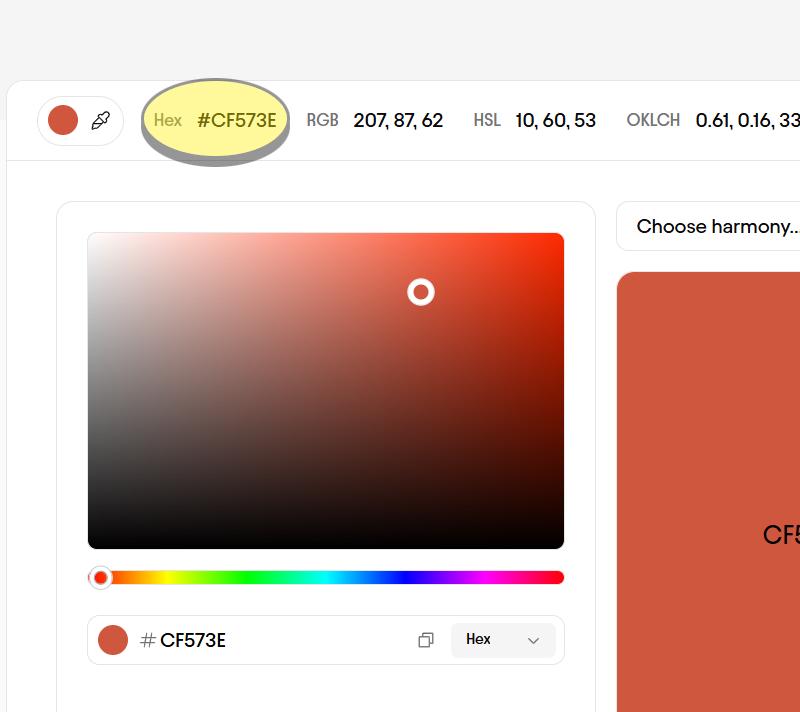Pick pure black at the bottom of the gradient

point(326,545)
